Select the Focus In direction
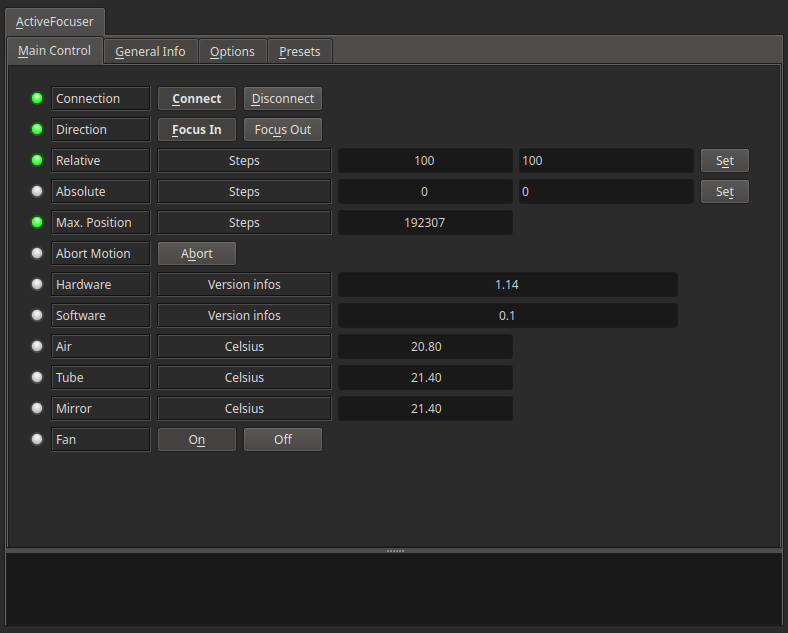Viewport: 788px width, 633px height. click(196, 130)
